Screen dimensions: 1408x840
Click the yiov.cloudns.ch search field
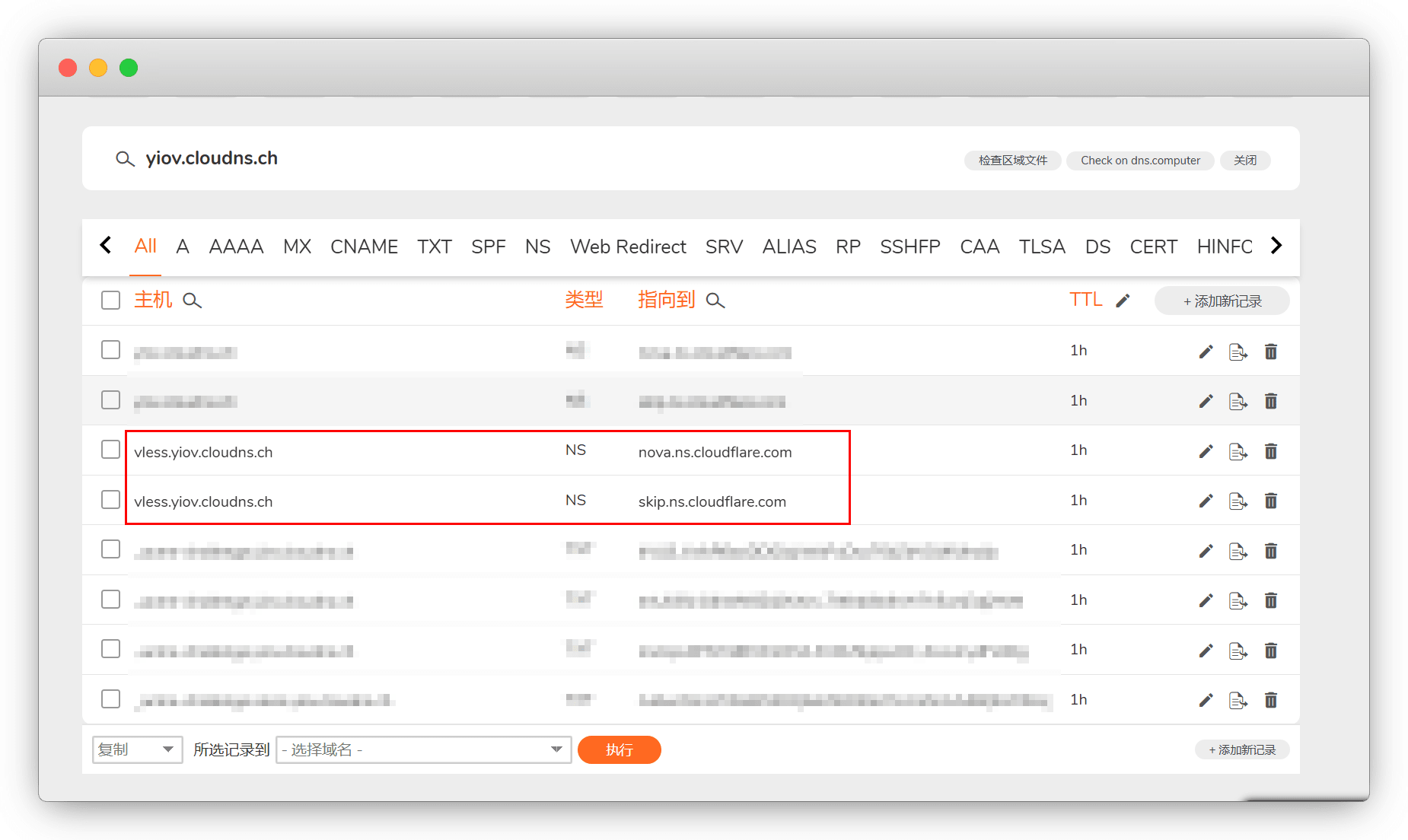(x=212, y=158)
